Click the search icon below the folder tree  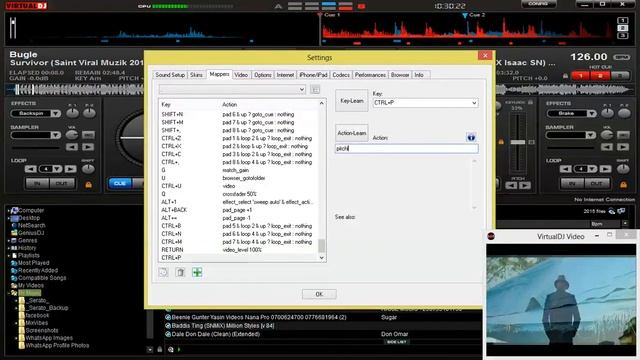pos(171,349)
